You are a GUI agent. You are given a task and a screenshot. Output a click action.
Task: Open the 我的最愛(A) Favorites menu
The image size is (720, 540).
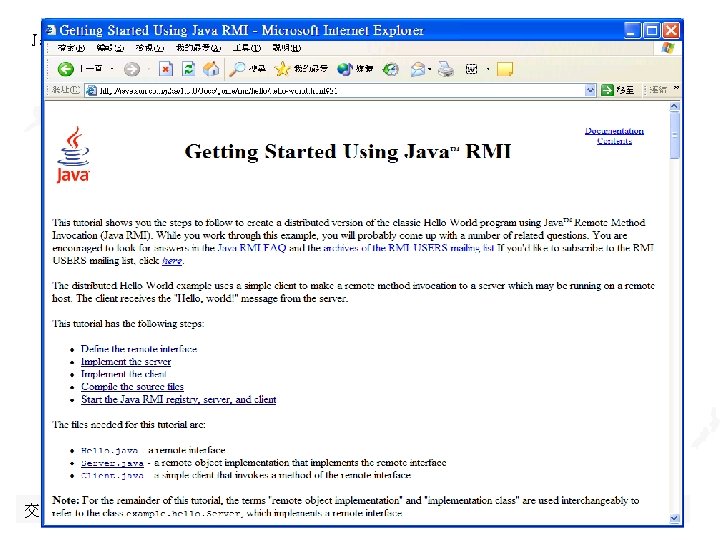[198, 48]
